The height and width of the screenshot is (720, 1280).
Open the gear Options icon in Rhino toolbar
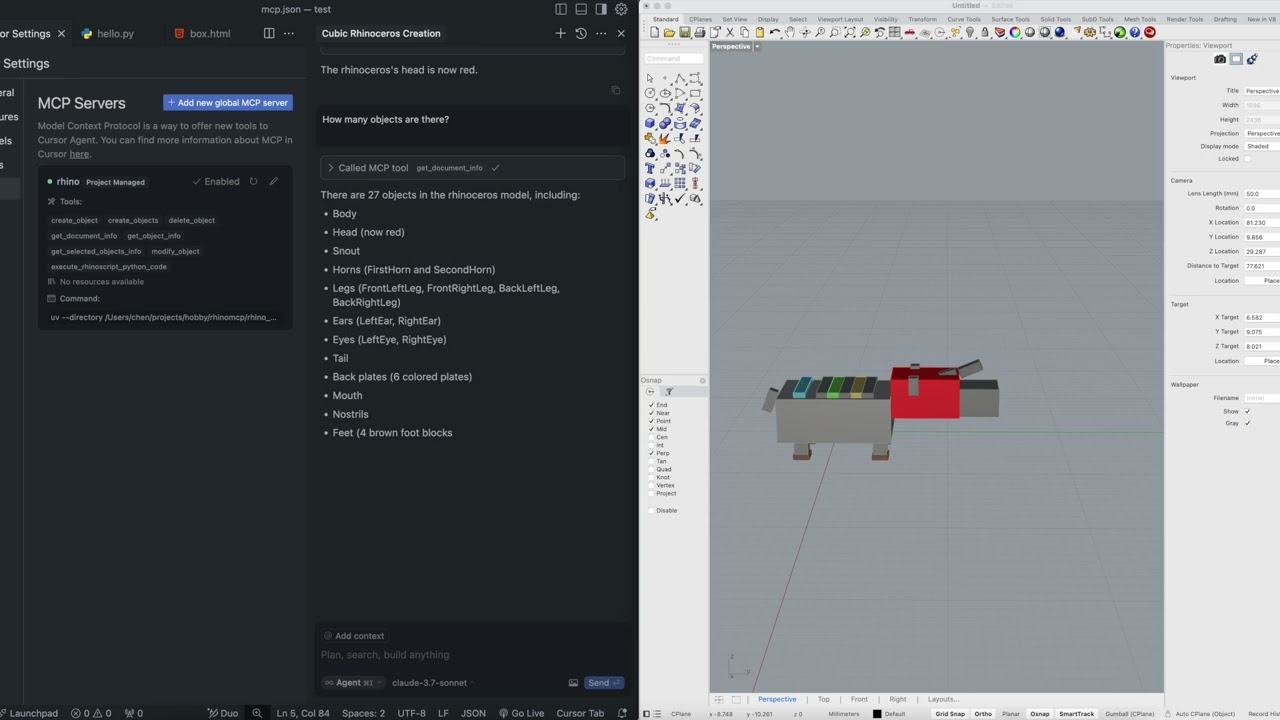[x=1089, y=33]
